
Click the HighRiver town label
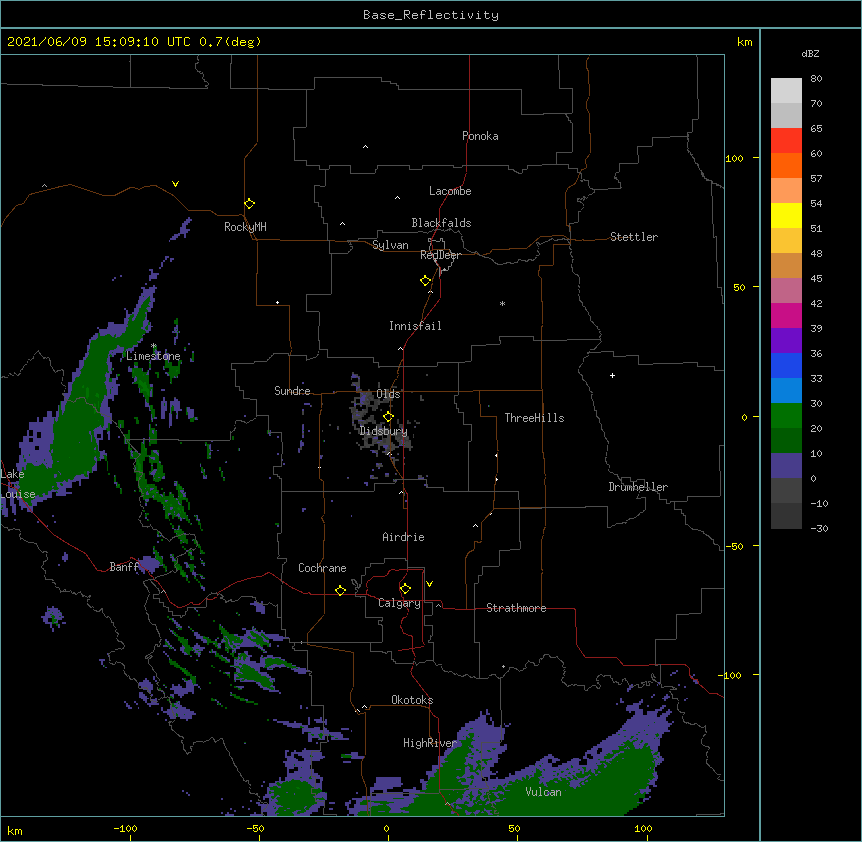coord(430,743)
